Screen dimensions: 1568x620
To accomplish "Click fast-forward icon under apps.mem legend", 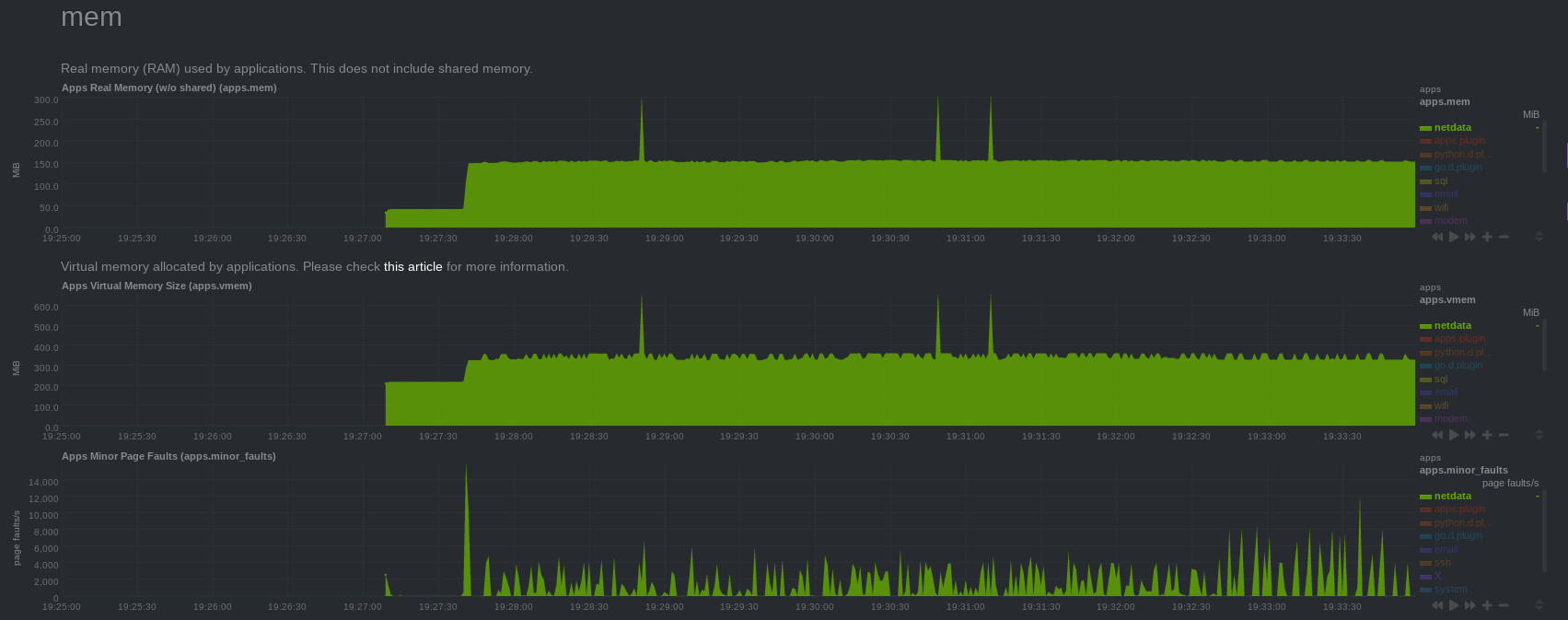I will coord(1470,237).
